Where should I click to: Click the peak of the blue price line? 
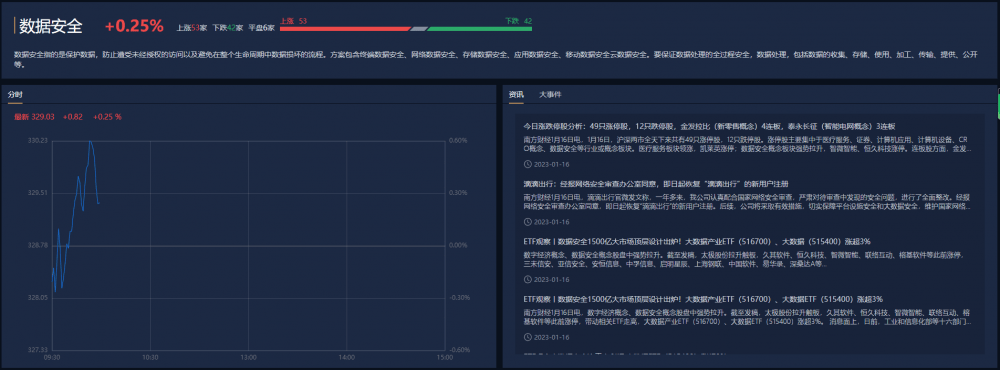point(90,141)
